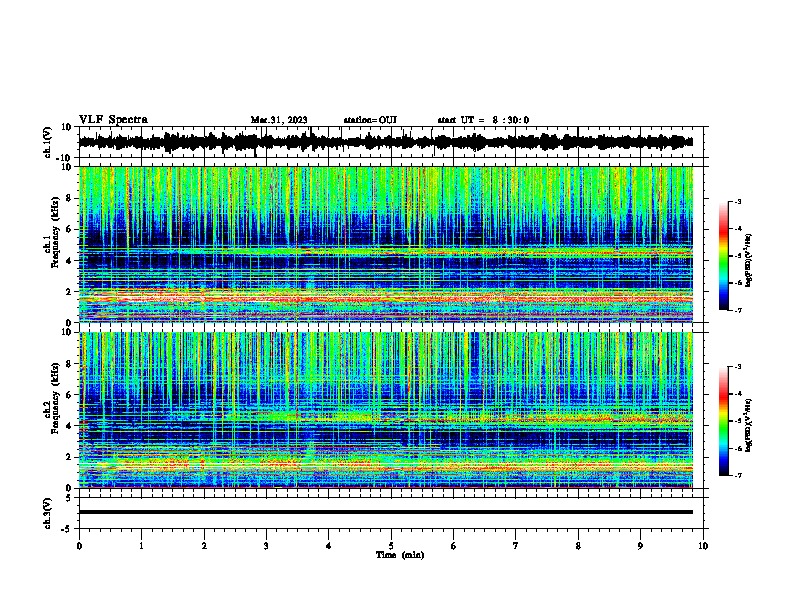Image resolution: width=792 pixels, height=612 pixels.
Task: Select the ch.2 colorbar log(PSD) unit label
Action: pos(748,425)
